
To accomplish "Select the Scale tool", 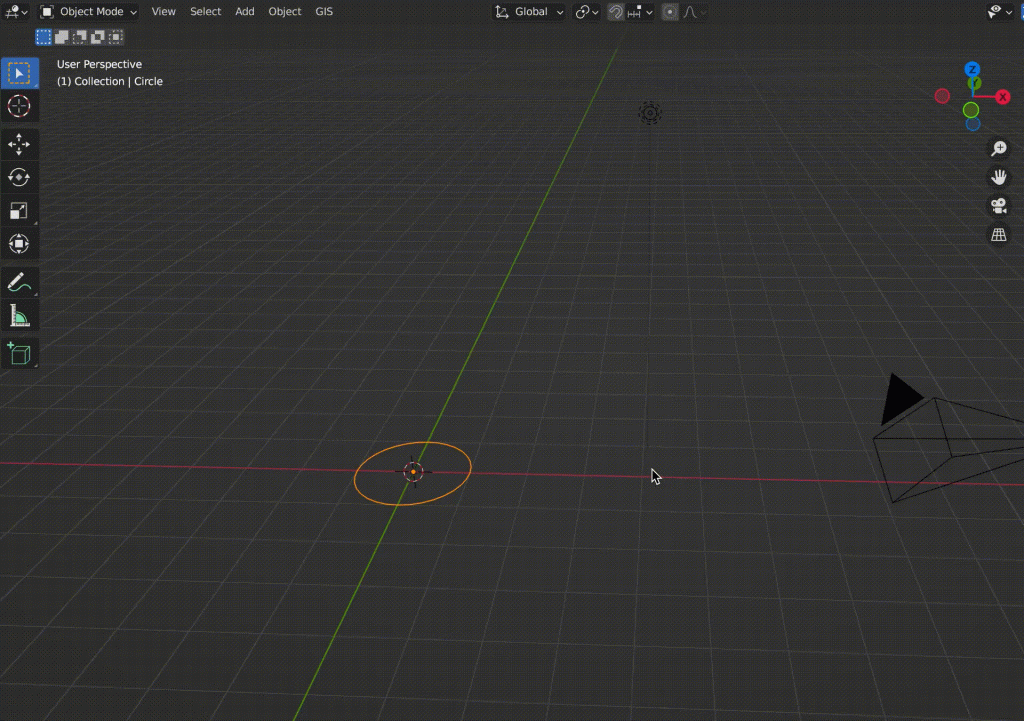I will coord(19,210).
